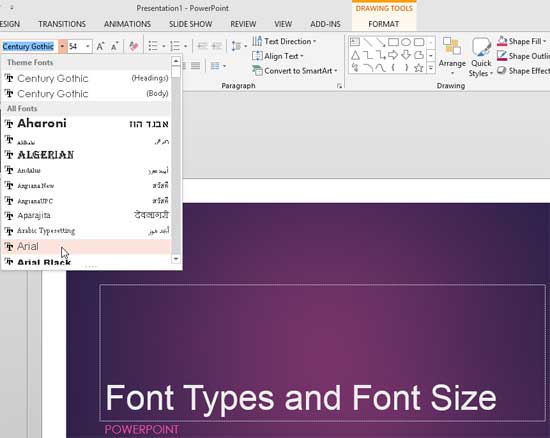This screenshot has height=438, width=550.
Task: Click the Increase Font Size icon
Action: (x=100, y=46)
